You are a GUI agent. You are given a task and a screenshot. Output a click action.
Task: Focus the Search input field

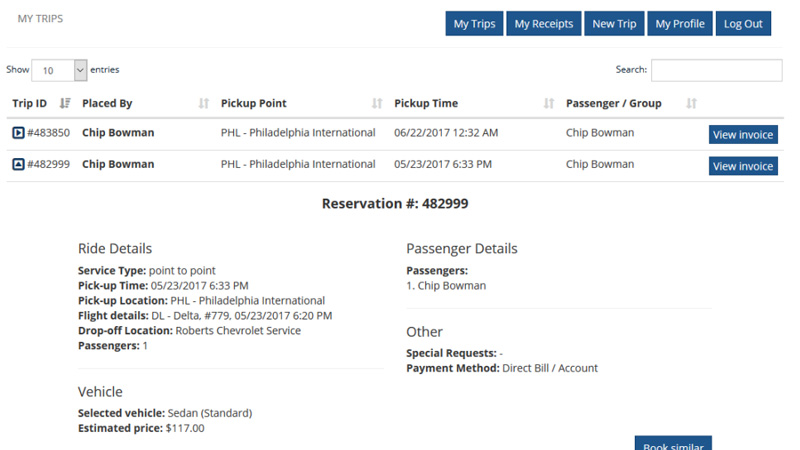point(716,70)
